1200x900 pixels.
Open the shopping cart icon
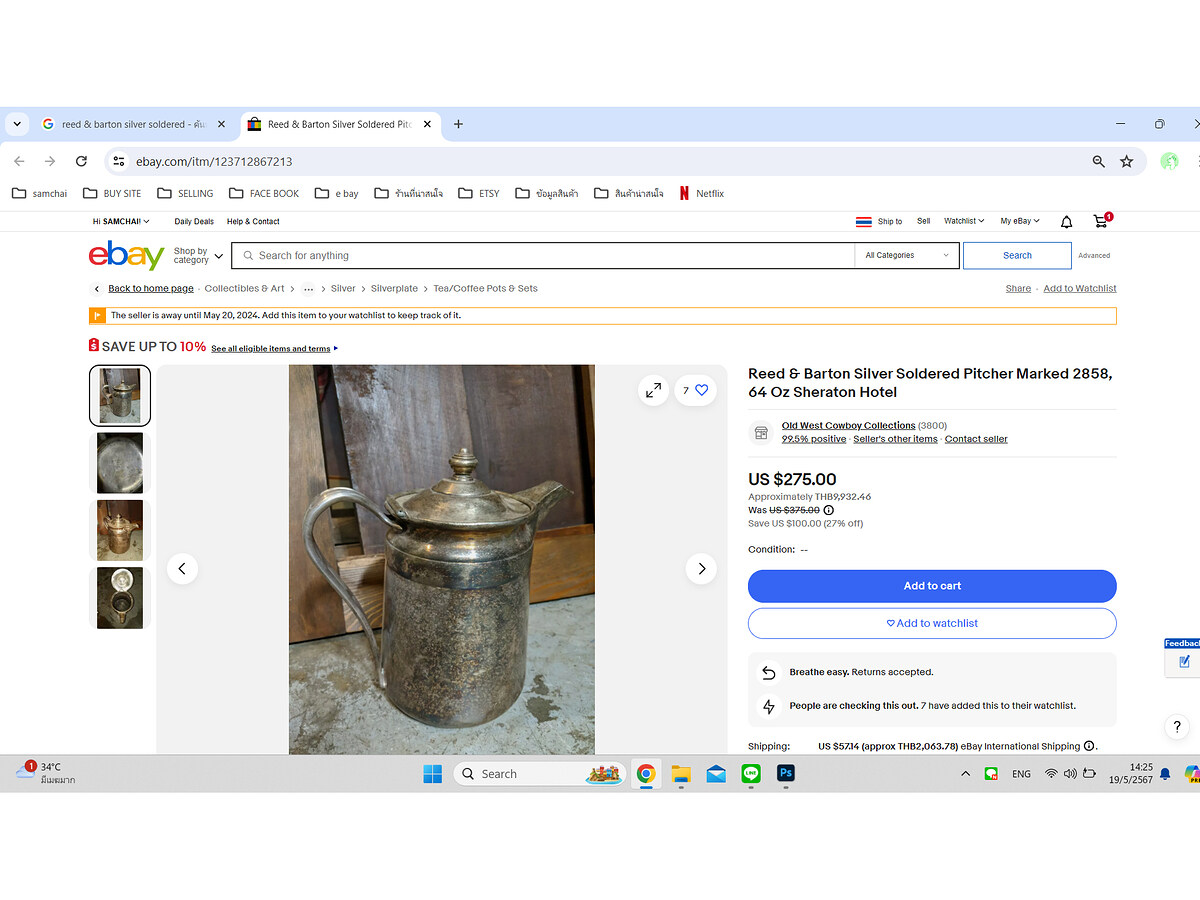click(1101, 221)
